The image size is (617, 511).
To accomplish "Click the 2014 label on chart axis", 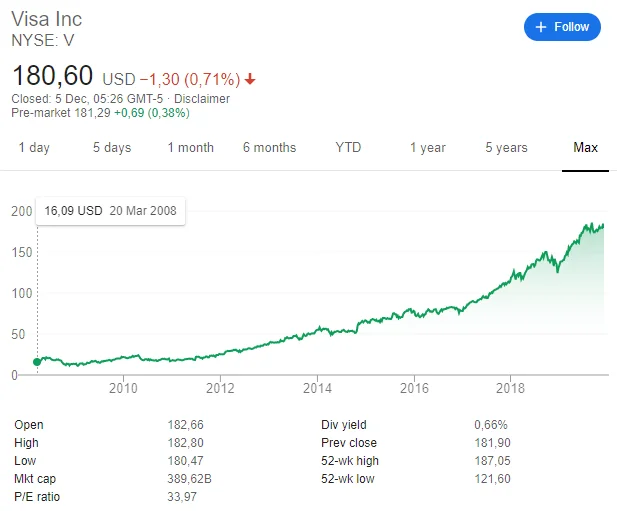I will click(317, 388).
